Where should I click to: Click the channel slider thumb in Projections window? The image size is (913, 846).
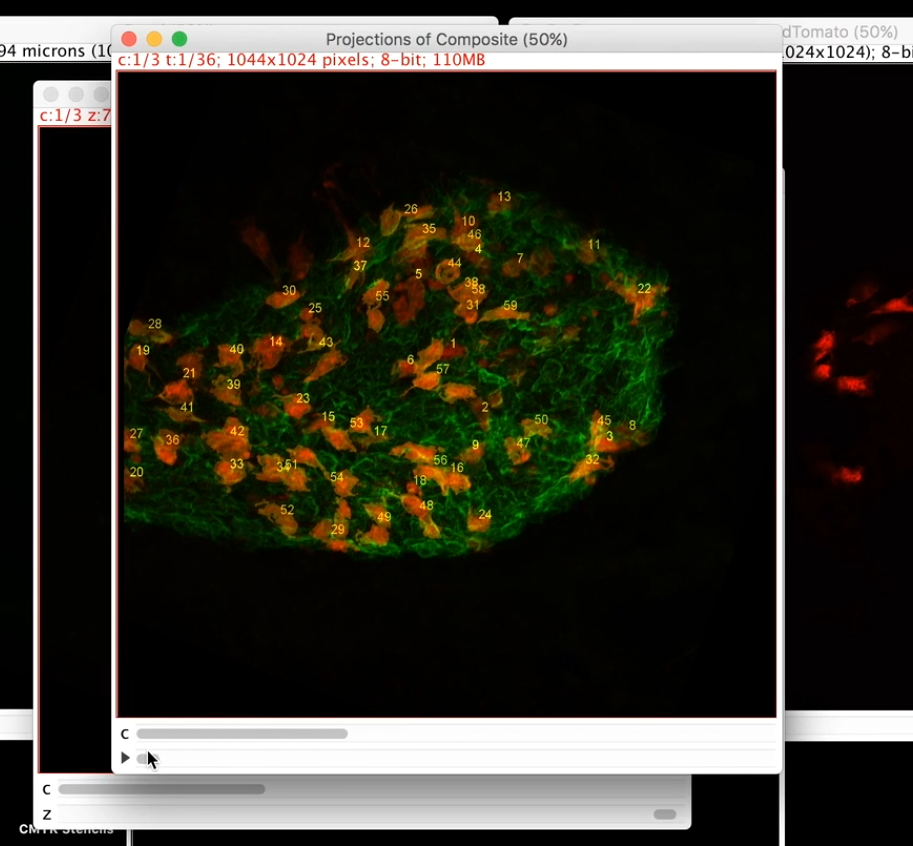pos(242,734)
